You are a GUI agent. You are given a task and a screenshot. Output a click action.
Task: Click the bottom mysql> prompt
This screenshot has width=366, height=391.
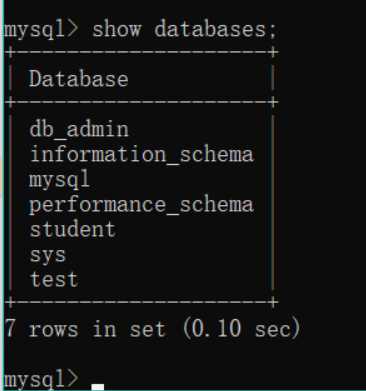point(42,380)
